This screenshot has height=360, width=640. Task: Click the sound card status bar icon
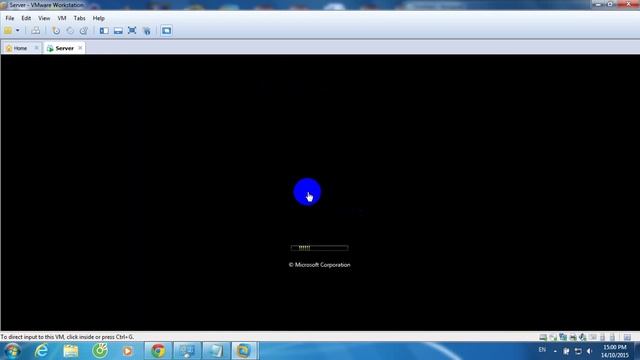(583, 337)
